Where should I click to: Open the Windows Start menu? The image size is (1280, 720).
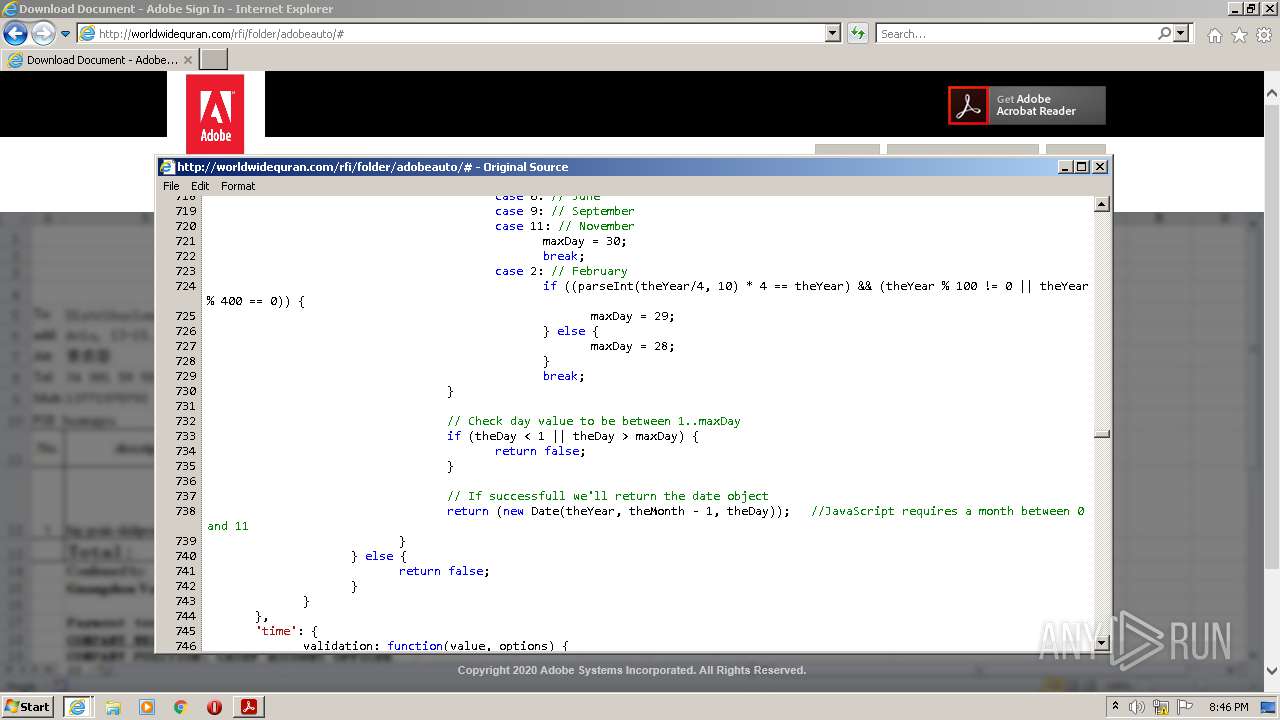pyautogui.click(x=27, y=706)
